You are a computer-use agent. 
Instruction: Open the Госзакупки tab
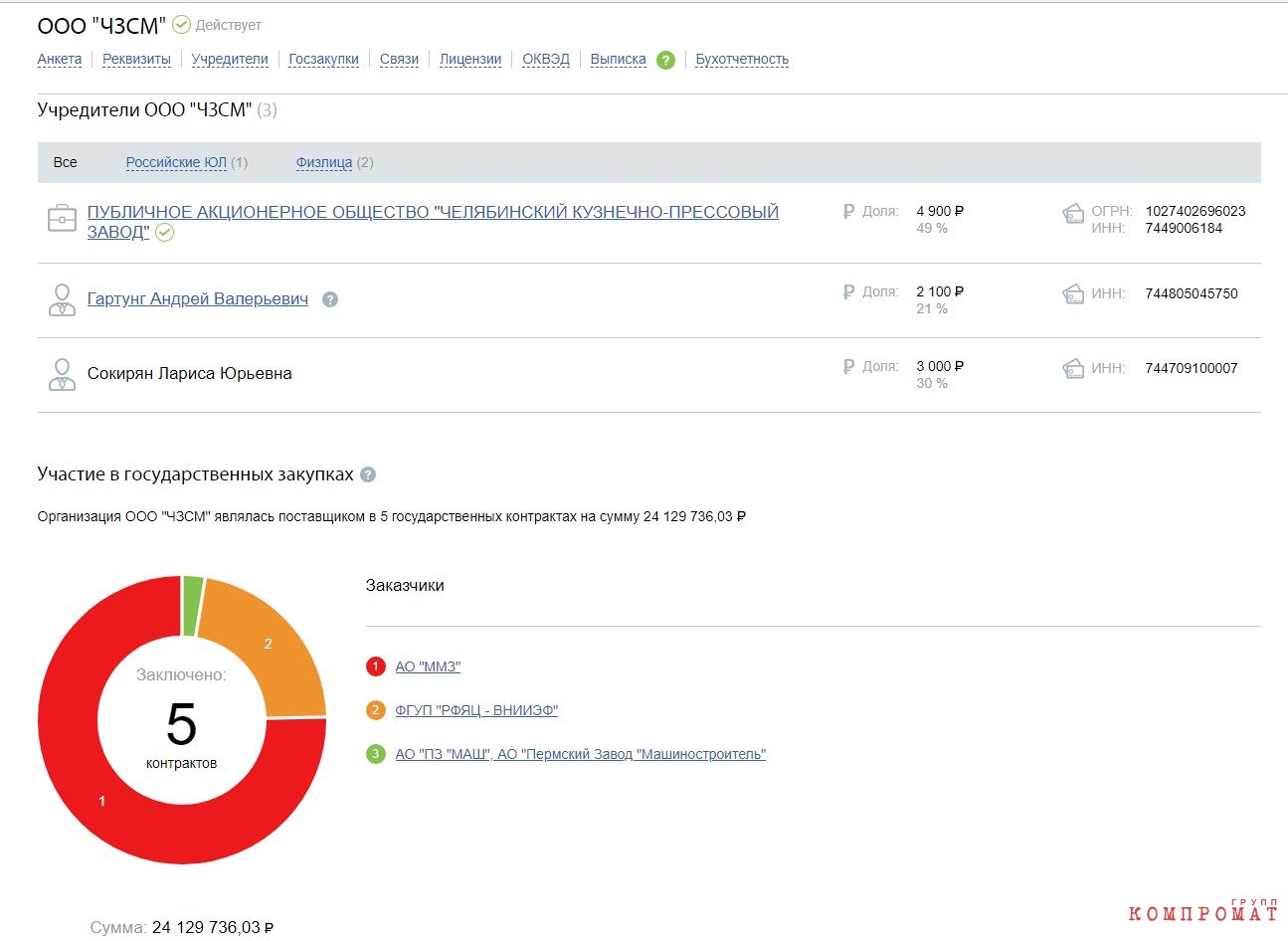323,60
